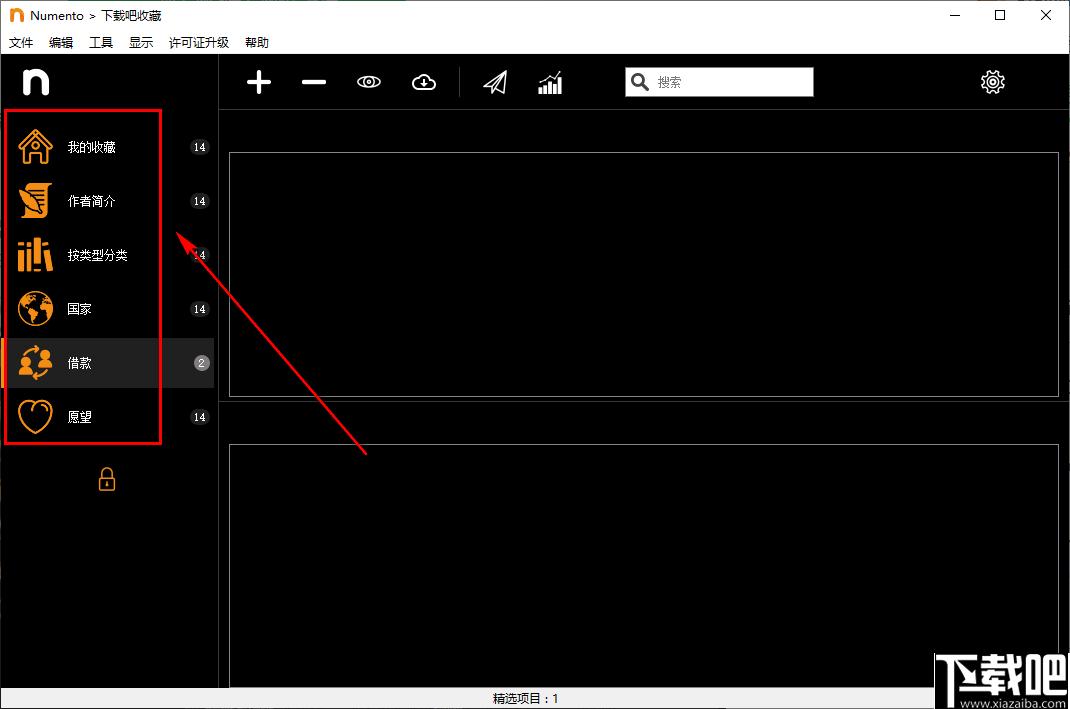Click the search magnifier icon
Screen dimensions: 1070x709
click(x=639, y=82)
